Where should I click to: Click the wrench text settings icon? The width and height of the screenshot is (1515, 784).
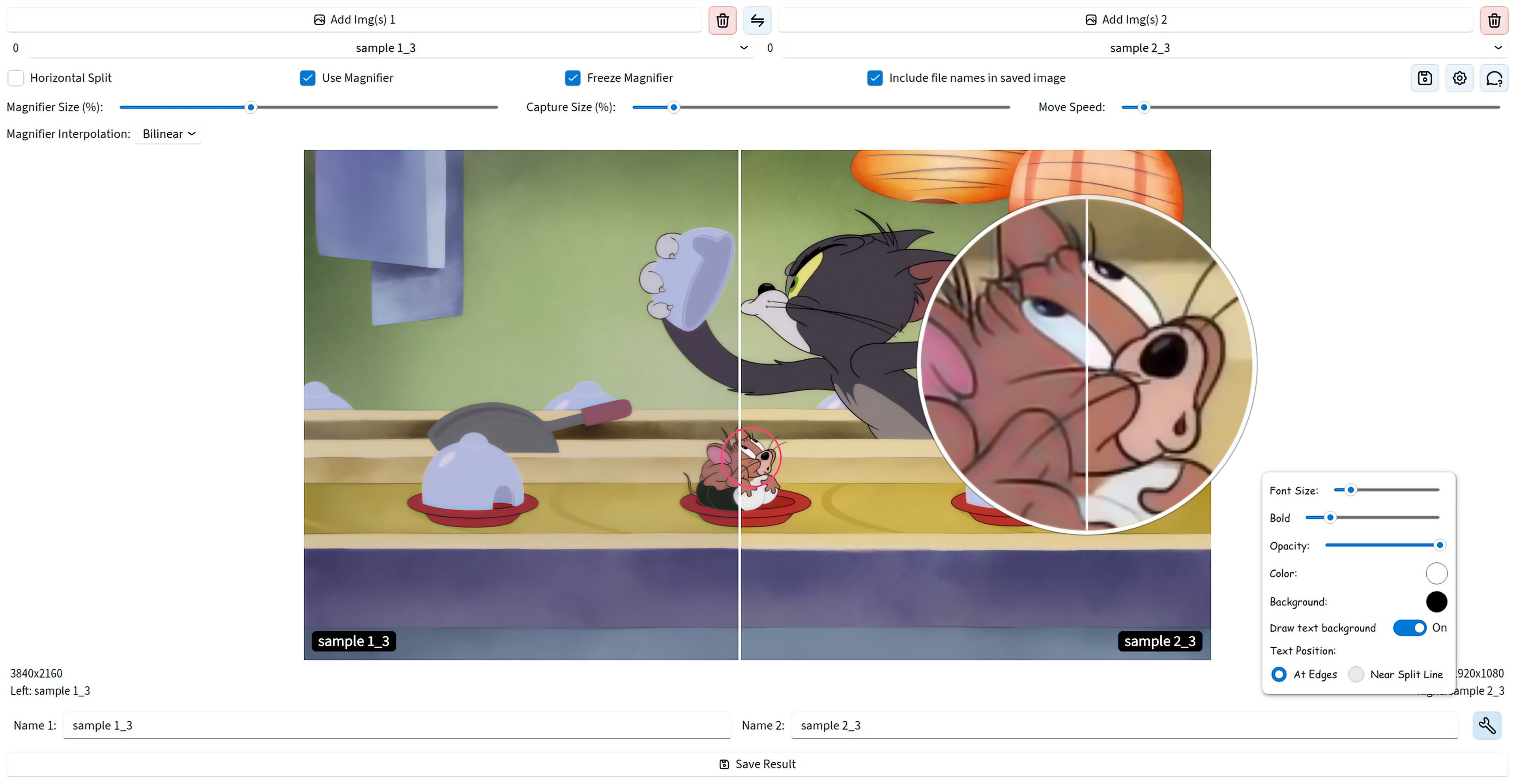[1487, 725]
